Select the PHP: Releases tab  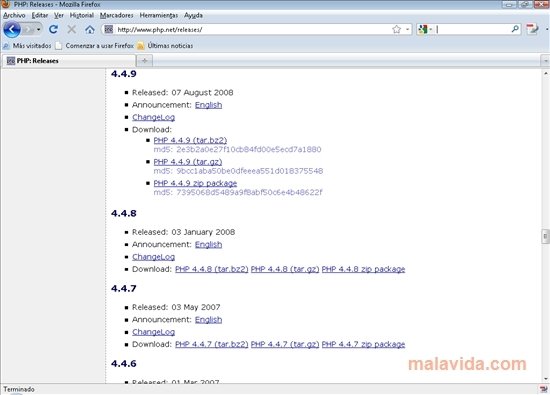pos(69,61)
